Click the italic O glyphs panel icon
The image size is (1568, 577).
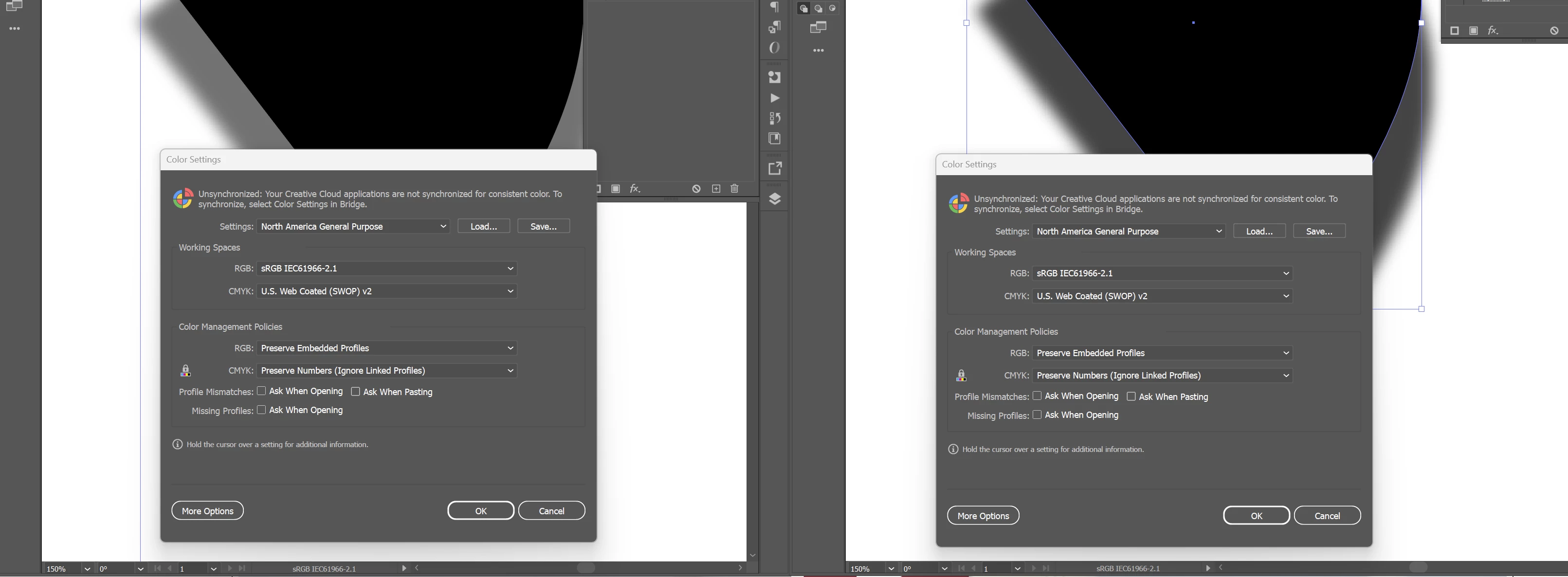click(x=774, y=48)
